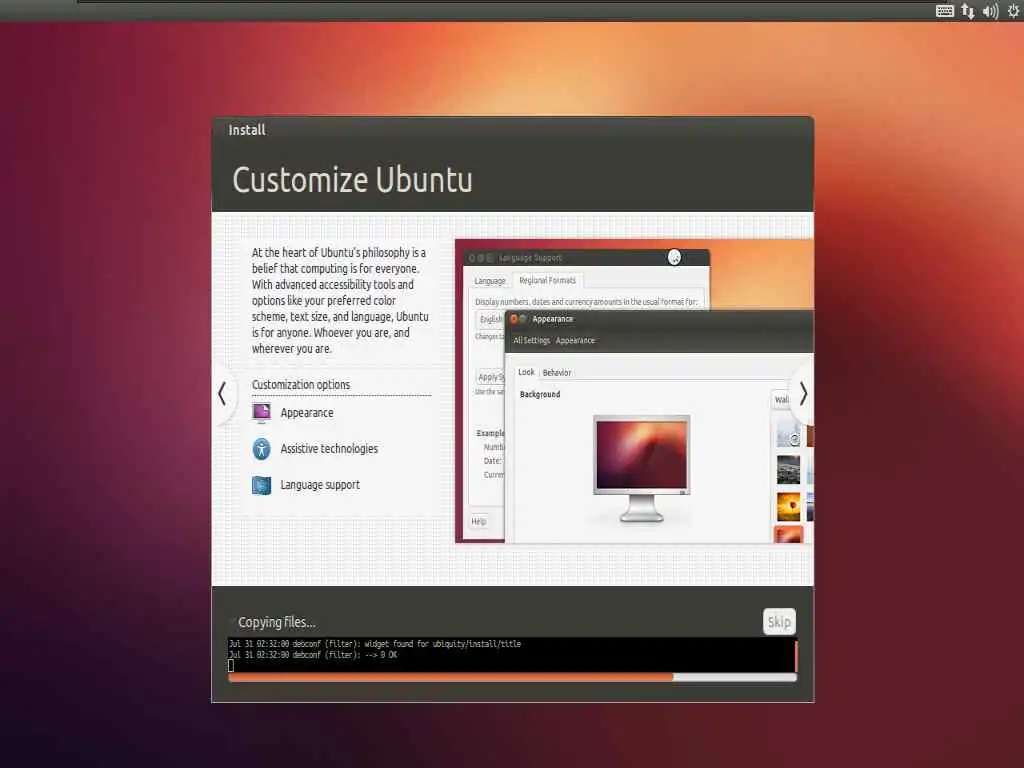Open the system power gear menu

pos(1014,11)
